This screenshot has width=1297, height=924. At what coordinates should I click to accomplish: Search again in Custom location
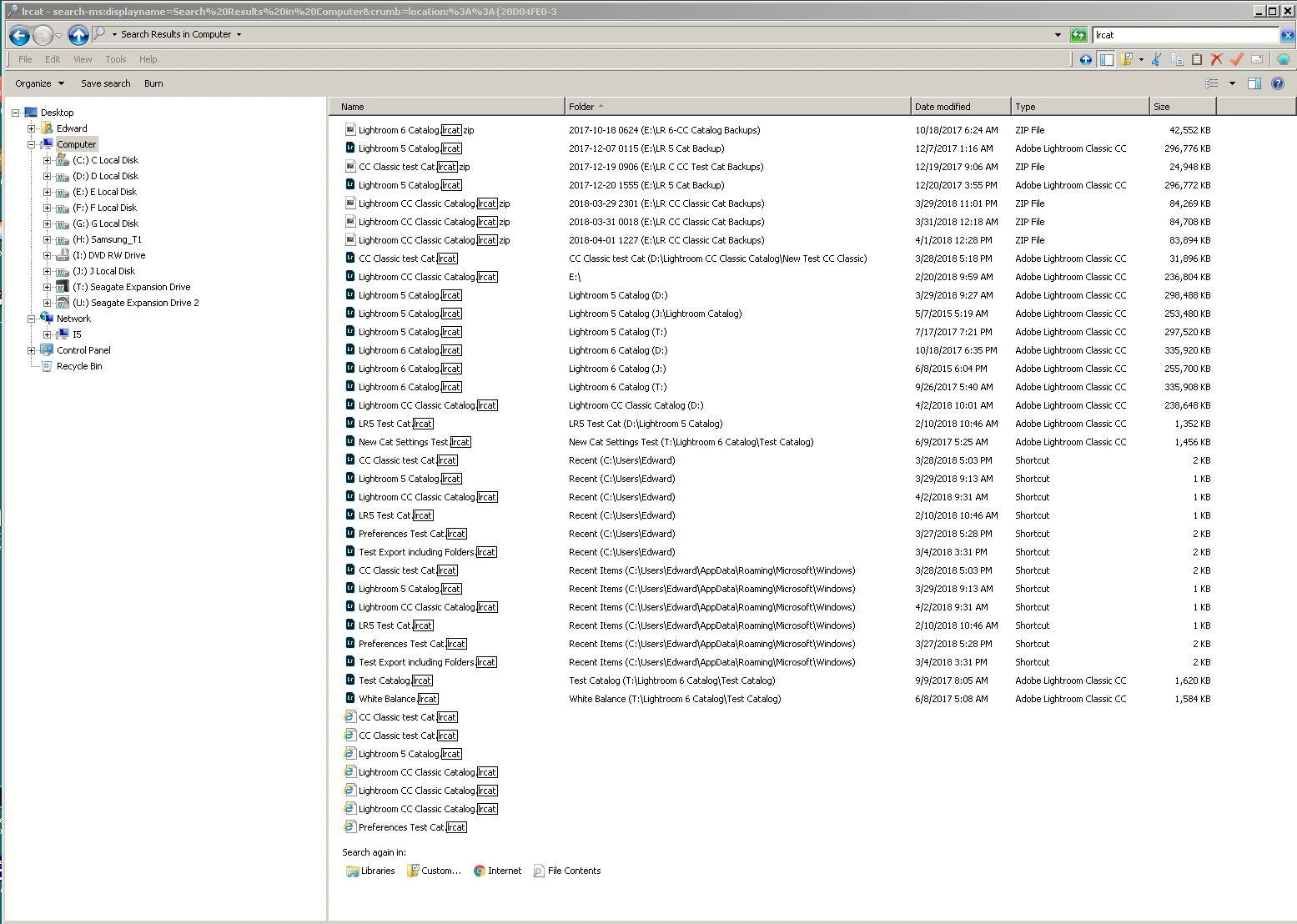pos(434,871)
